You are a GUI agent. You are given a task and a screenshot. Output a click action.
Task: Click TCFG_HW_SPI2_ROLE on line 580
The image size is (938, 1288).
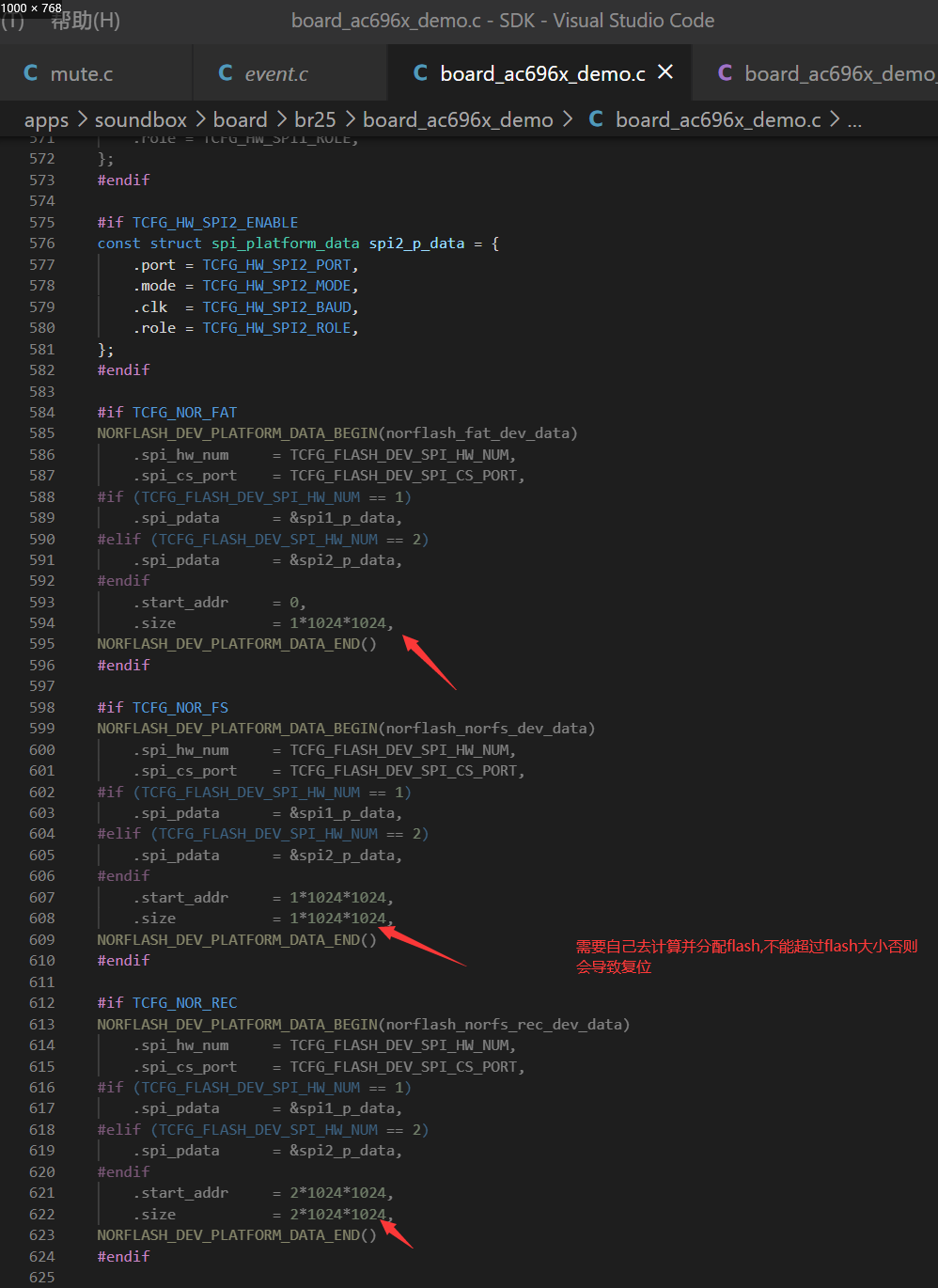coord(276,328)
